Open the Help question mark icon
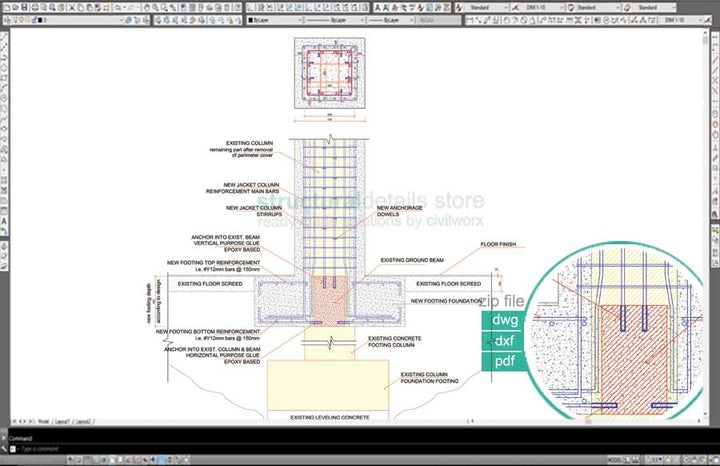This screenshot has width=720, height=466. click(x=237, y=7)
